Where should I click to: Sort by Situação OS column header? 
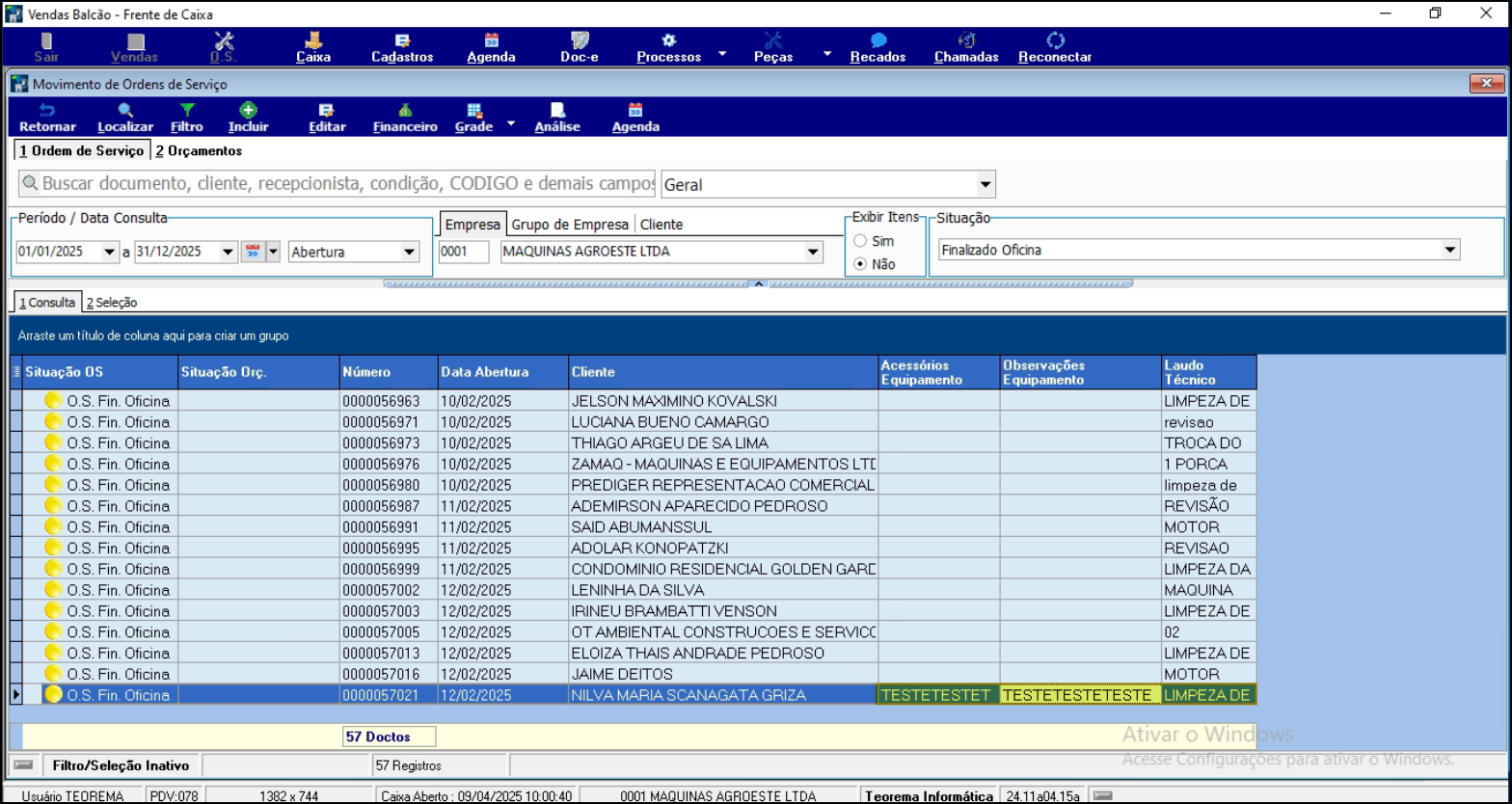click(100, 372)
